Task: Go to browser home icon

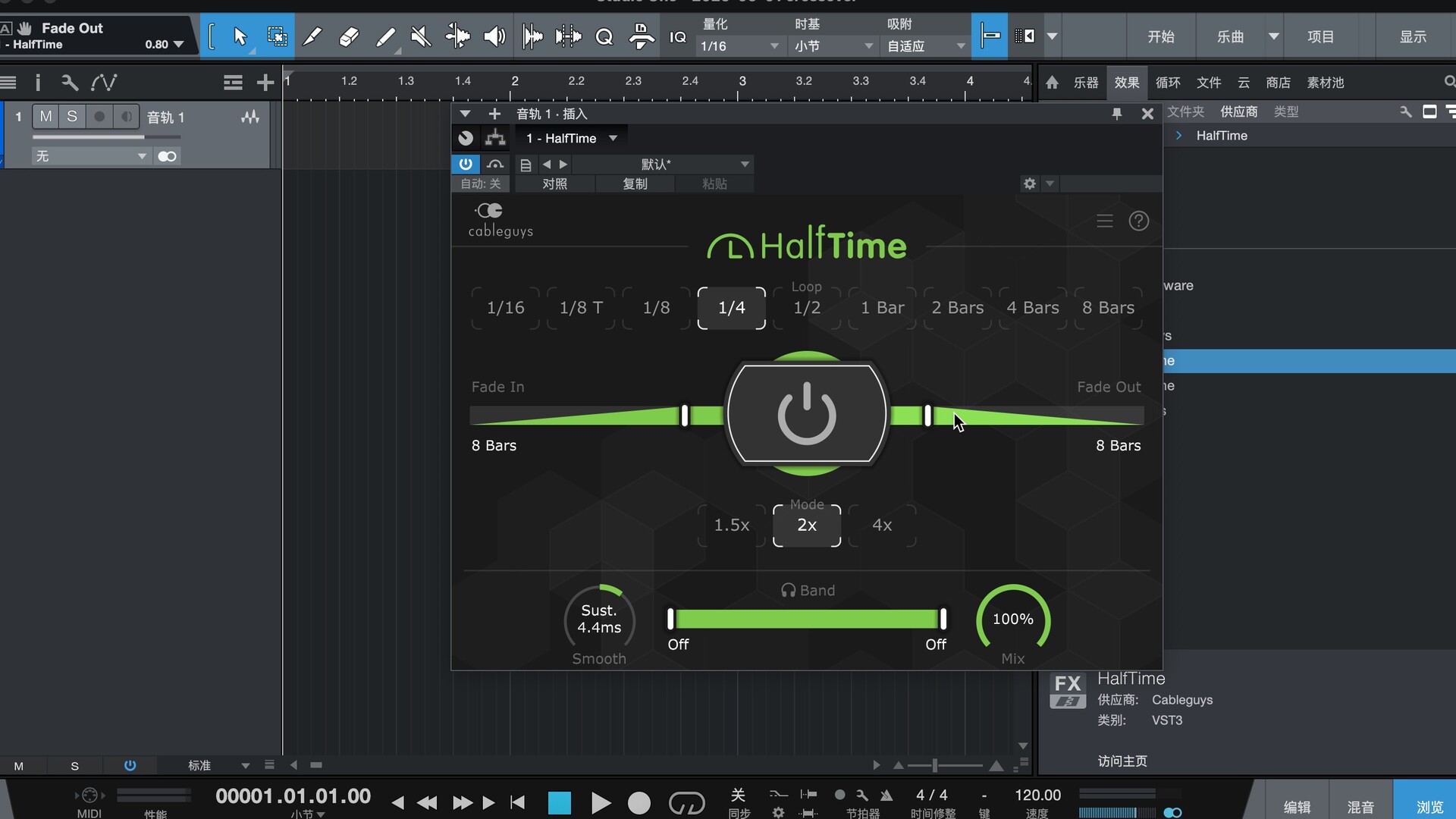Action: point(1052,82)
